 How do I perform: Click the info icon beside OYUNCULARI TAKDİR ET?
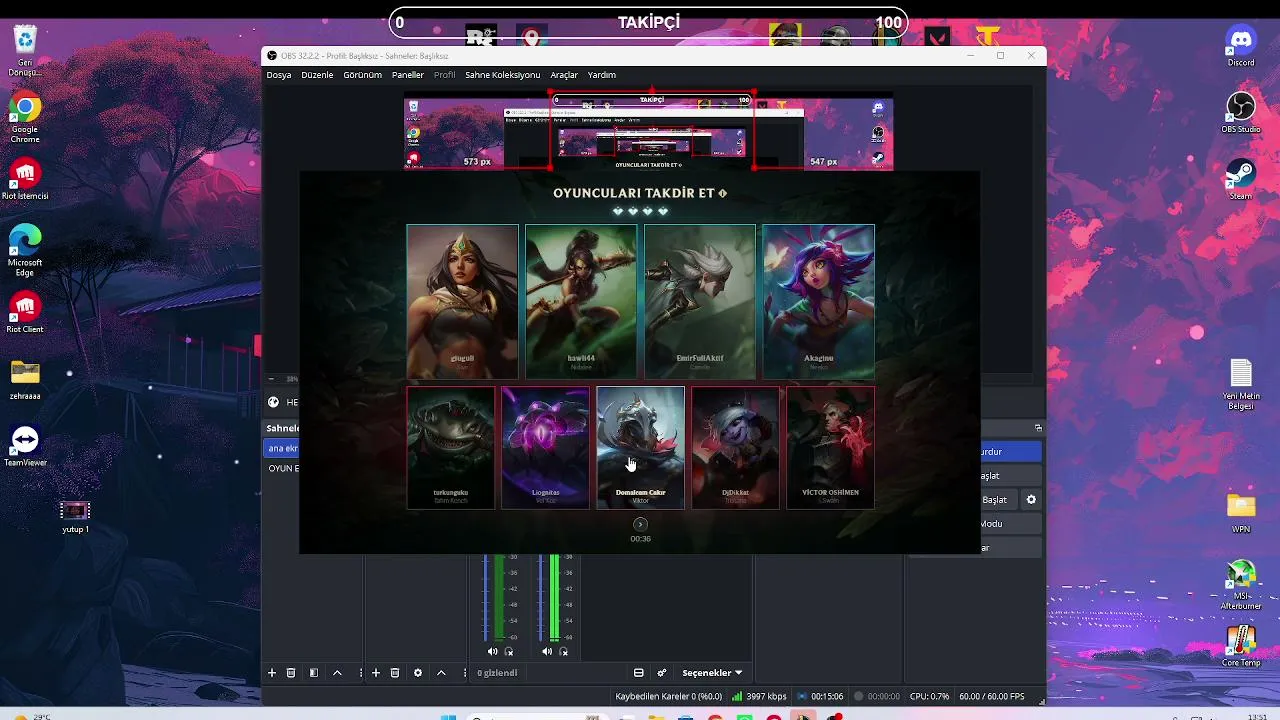click(723, 193)
